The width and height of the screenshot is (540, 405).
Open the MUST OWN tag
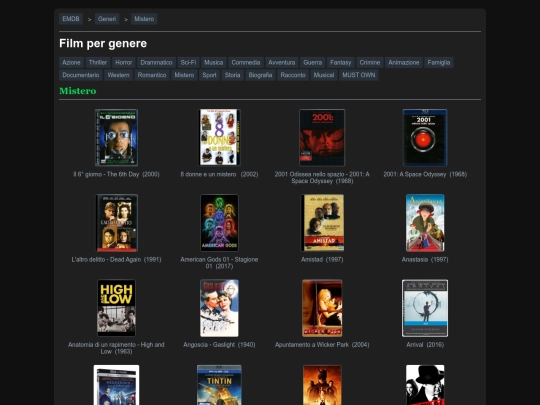point(359,75)
